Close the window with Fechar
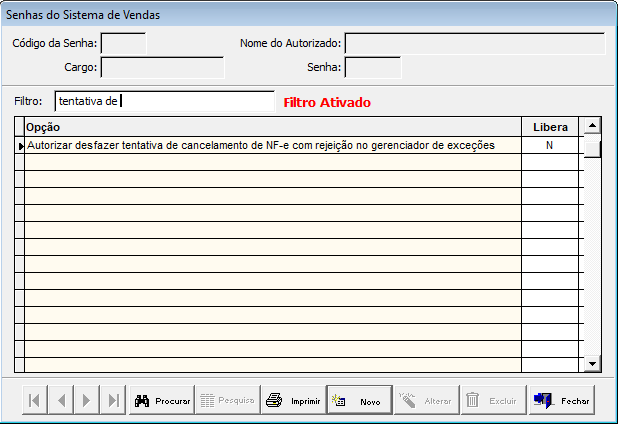623x426 pixels. [562, 400]
